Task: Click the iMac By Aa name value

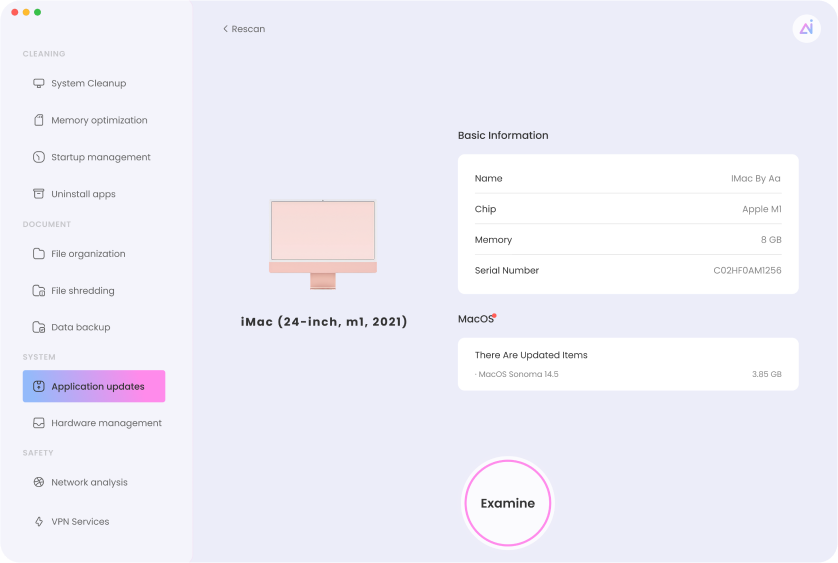Action: [756, 179]
